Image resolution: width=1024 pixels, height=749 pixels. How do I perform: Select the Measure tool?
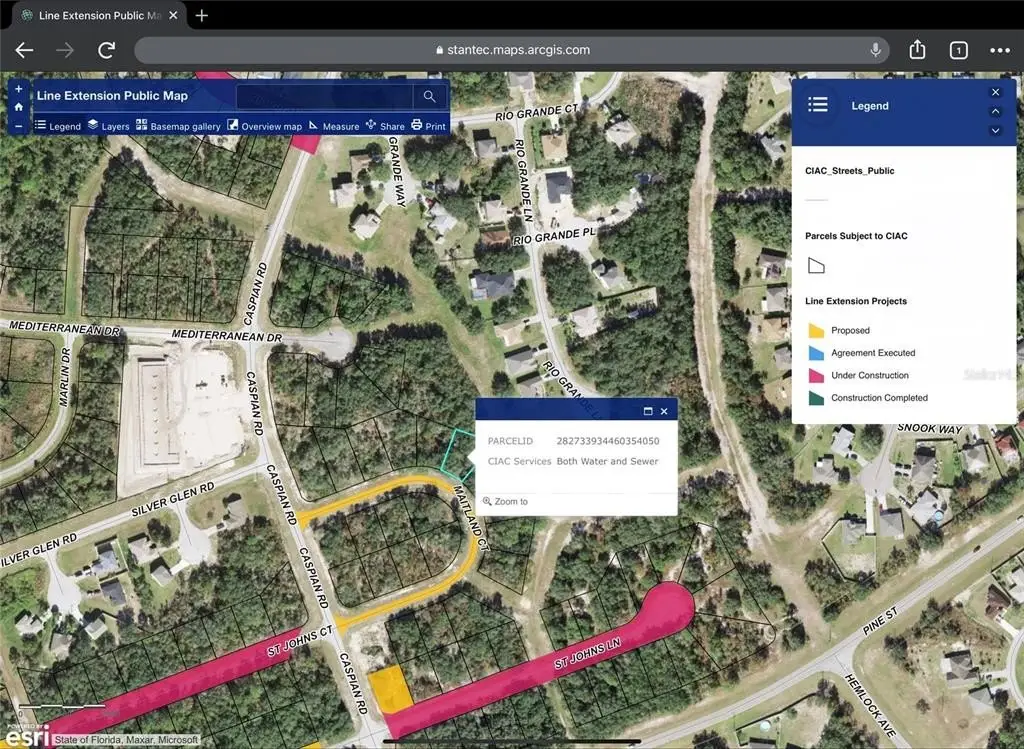333,126
